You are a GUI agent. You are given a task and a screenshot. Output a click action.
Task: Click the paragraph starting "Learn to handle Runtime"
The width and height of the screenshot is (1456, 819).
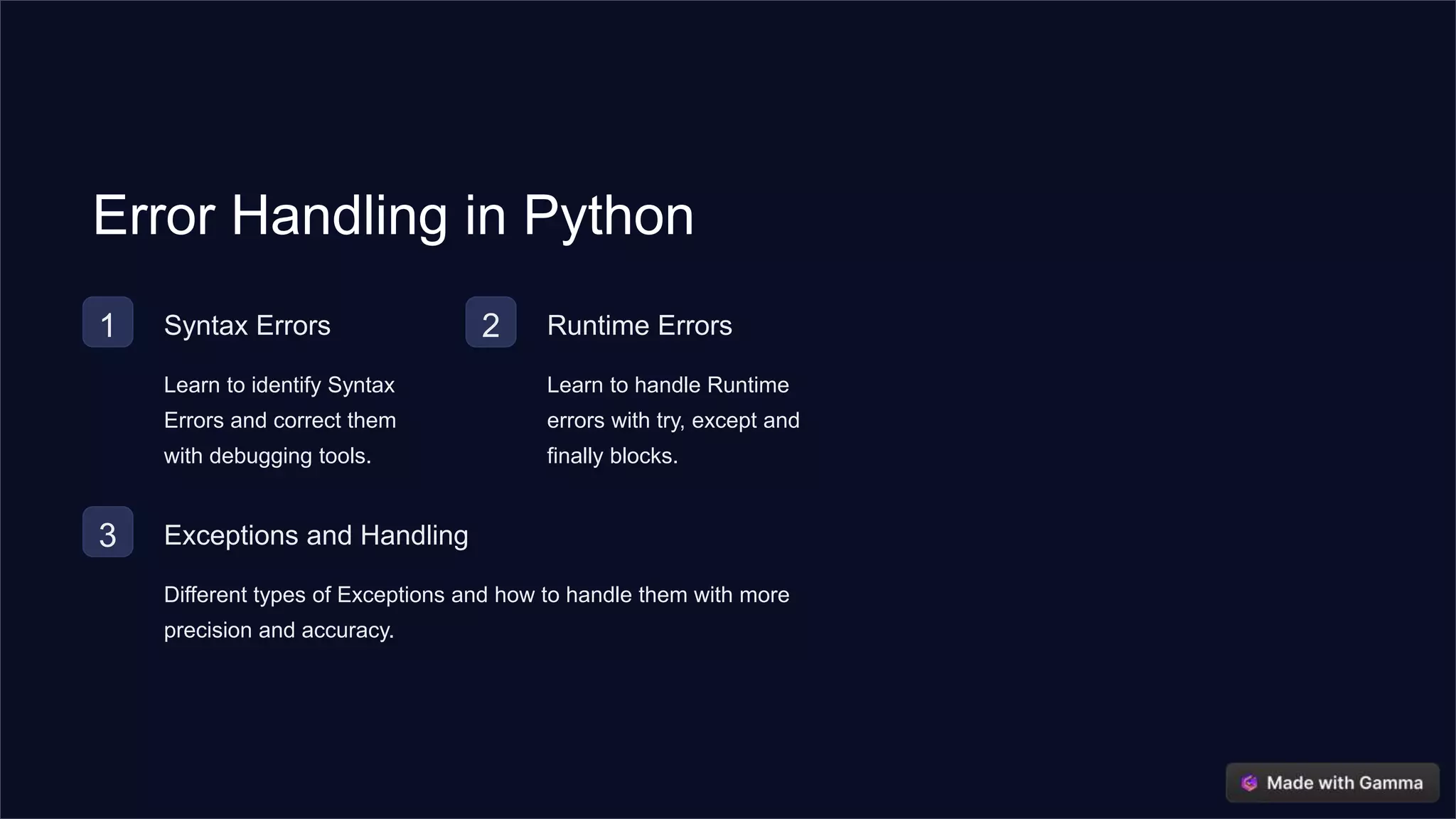coord(673,420)
